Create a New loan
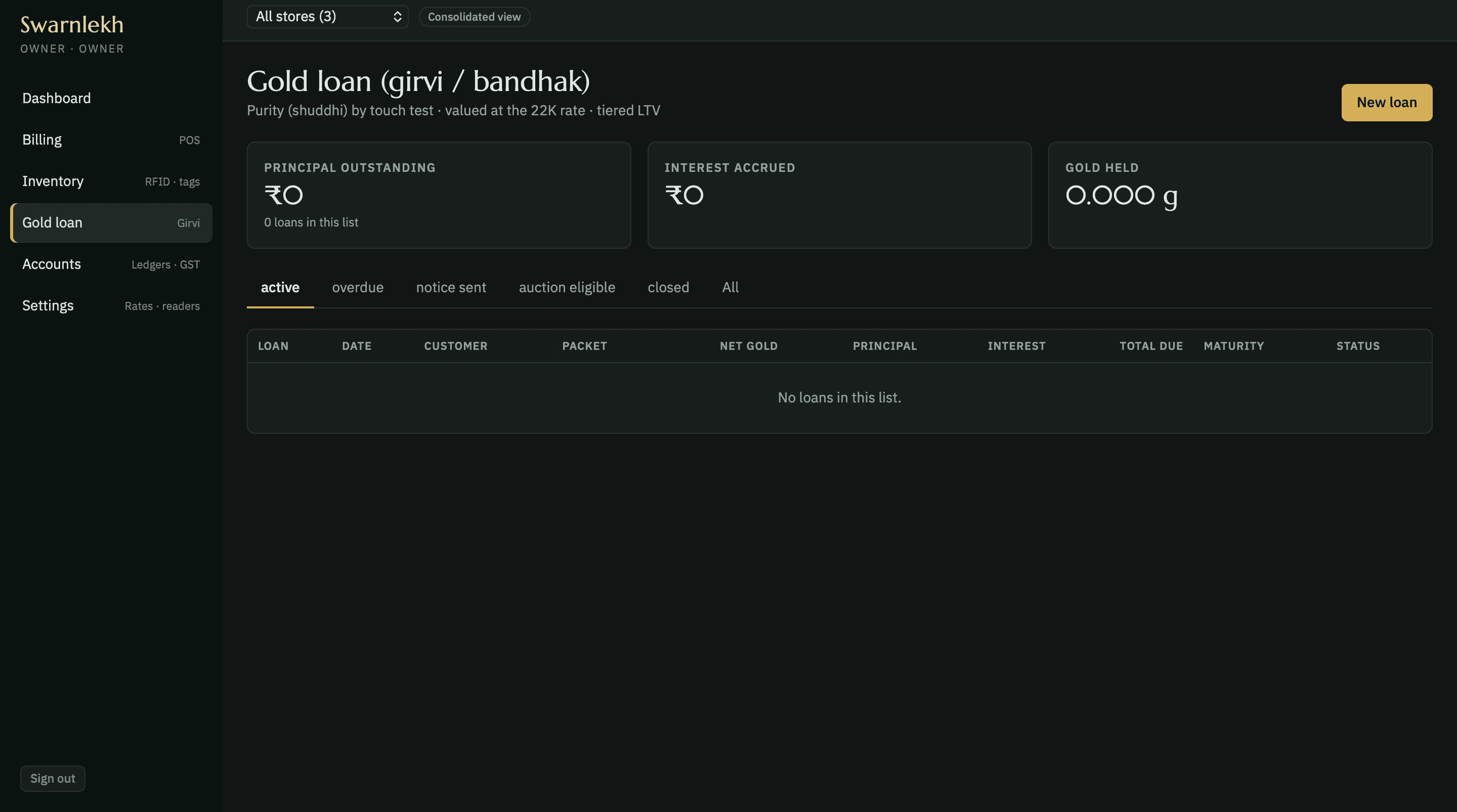Image resolution: width=1457 pixels, height=812 pixels. point(1386,102)
